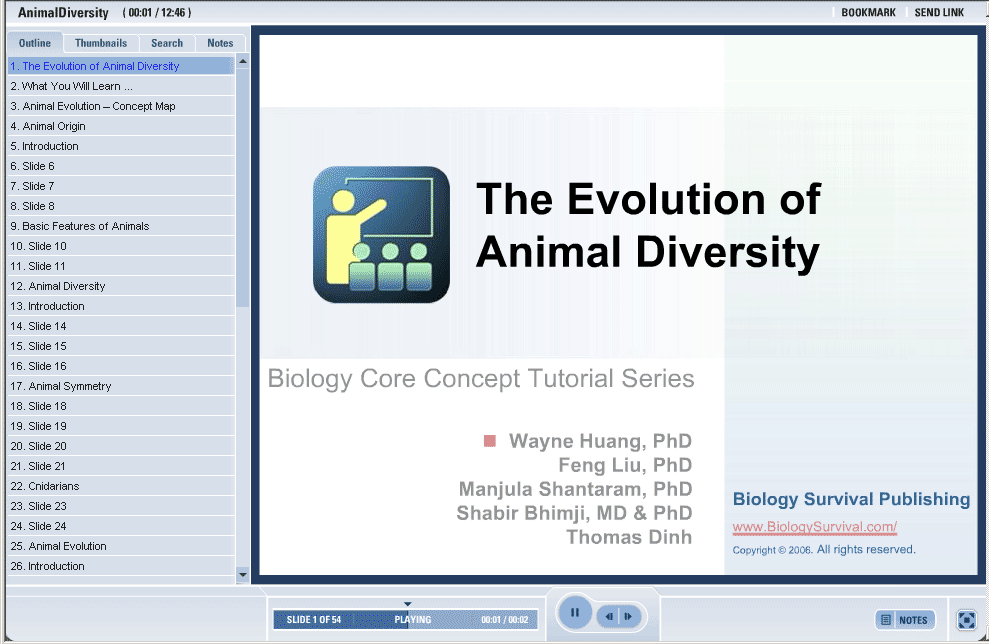Screen dimensions: 989x644
Task: Click BOOKMARK in the top bar
Action: click(x=868, y=13)
